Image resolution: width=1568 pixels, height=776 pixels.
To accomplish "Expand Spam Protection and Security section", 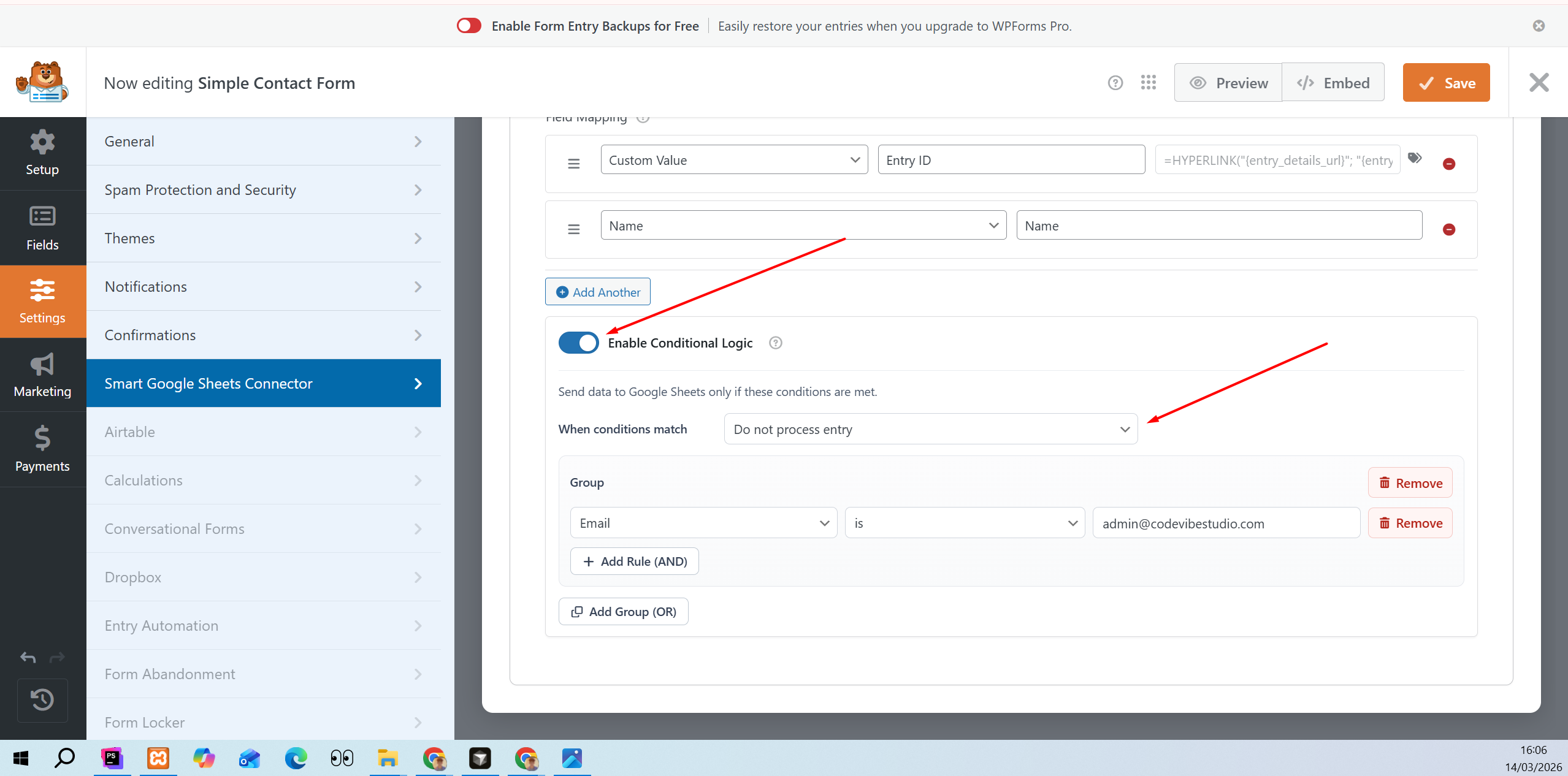I will [x=264, y=190].
